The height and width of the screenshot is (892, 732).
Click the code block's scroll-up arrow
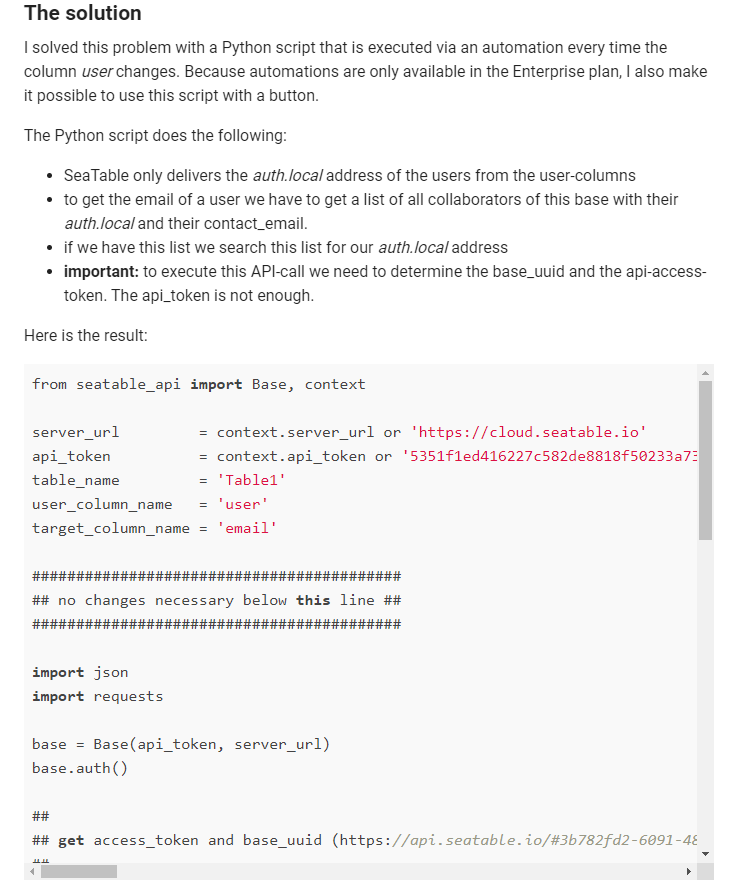pos(705,373)
